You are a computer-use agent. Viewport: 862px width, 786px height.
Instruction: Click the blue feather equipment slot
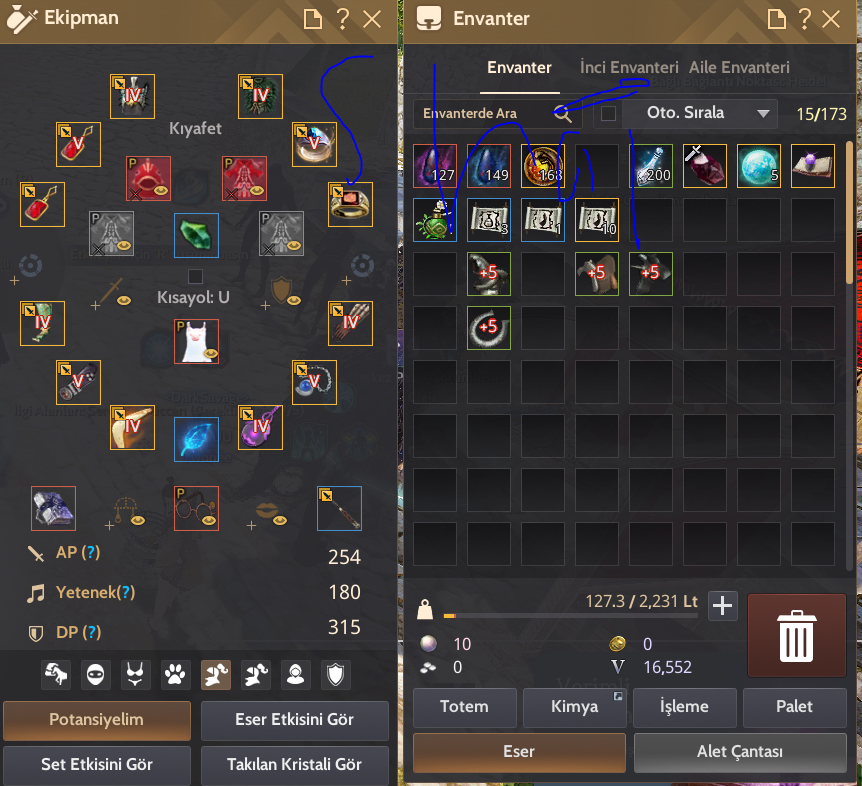coord(196,440)
